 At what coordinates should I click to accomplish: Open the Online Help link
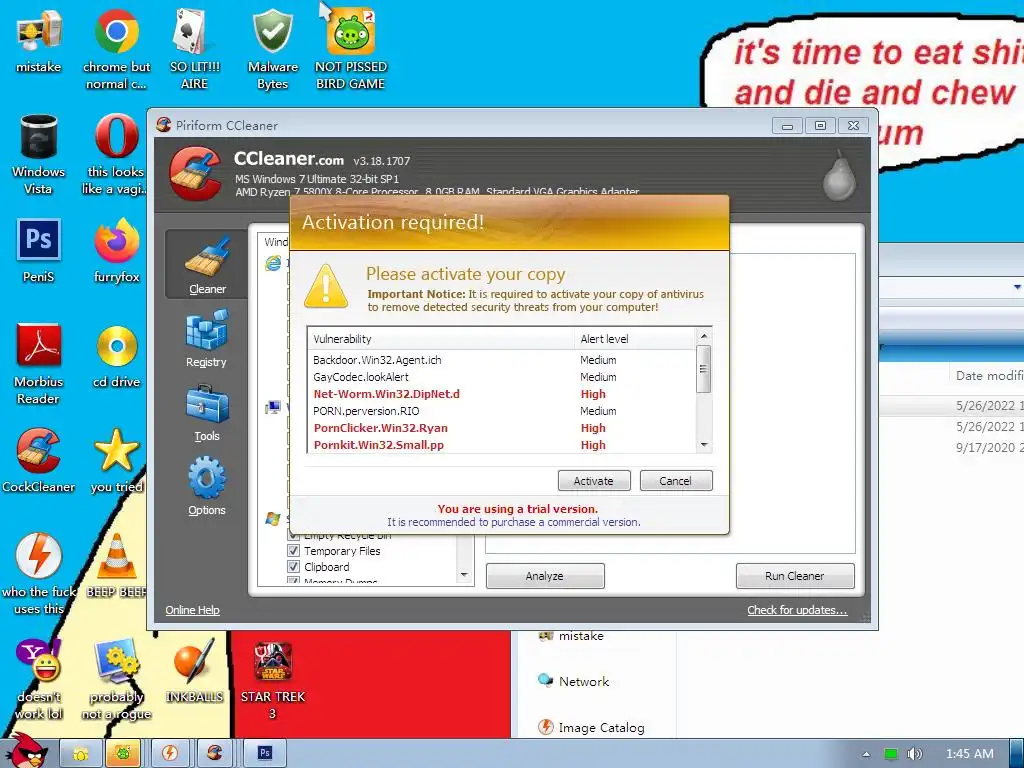point(192,610)
